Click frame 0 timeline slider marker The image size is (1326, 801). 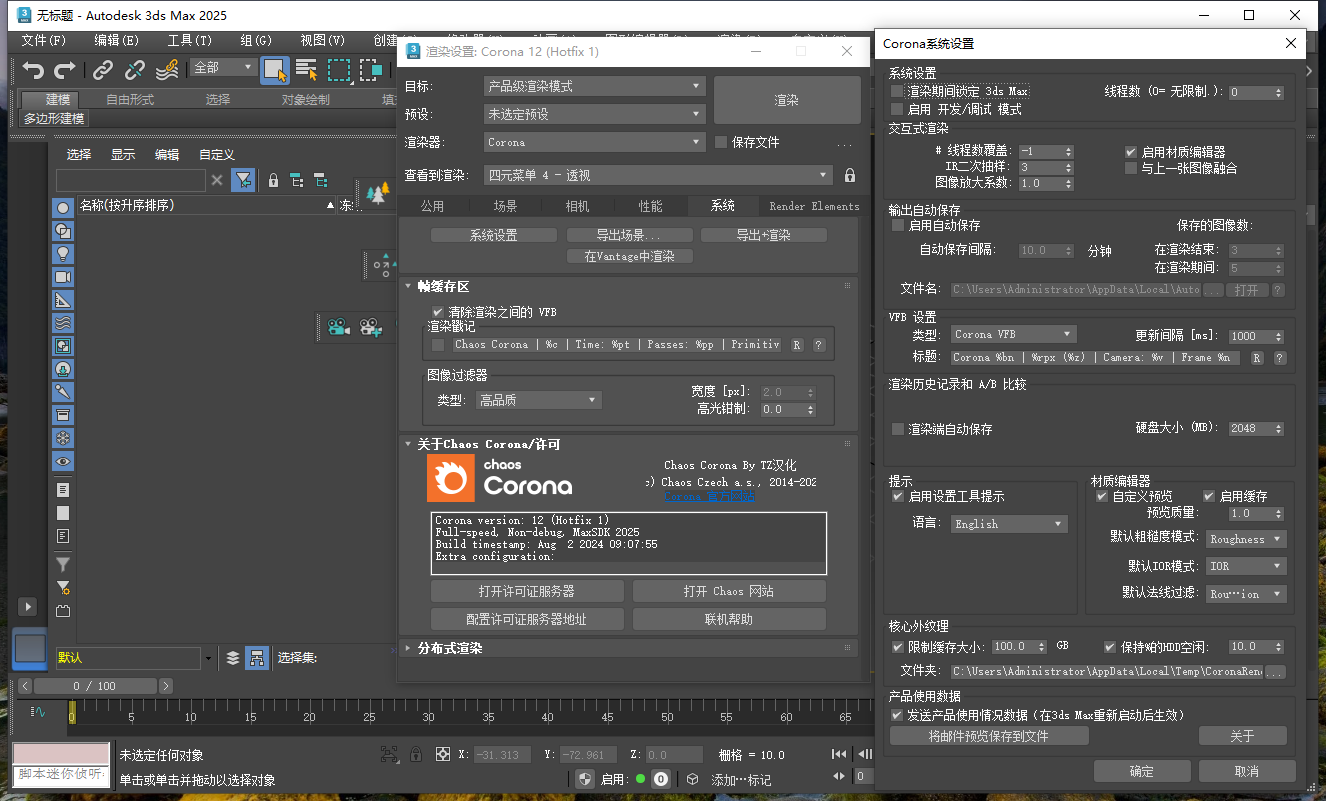[x=72, y=713]
